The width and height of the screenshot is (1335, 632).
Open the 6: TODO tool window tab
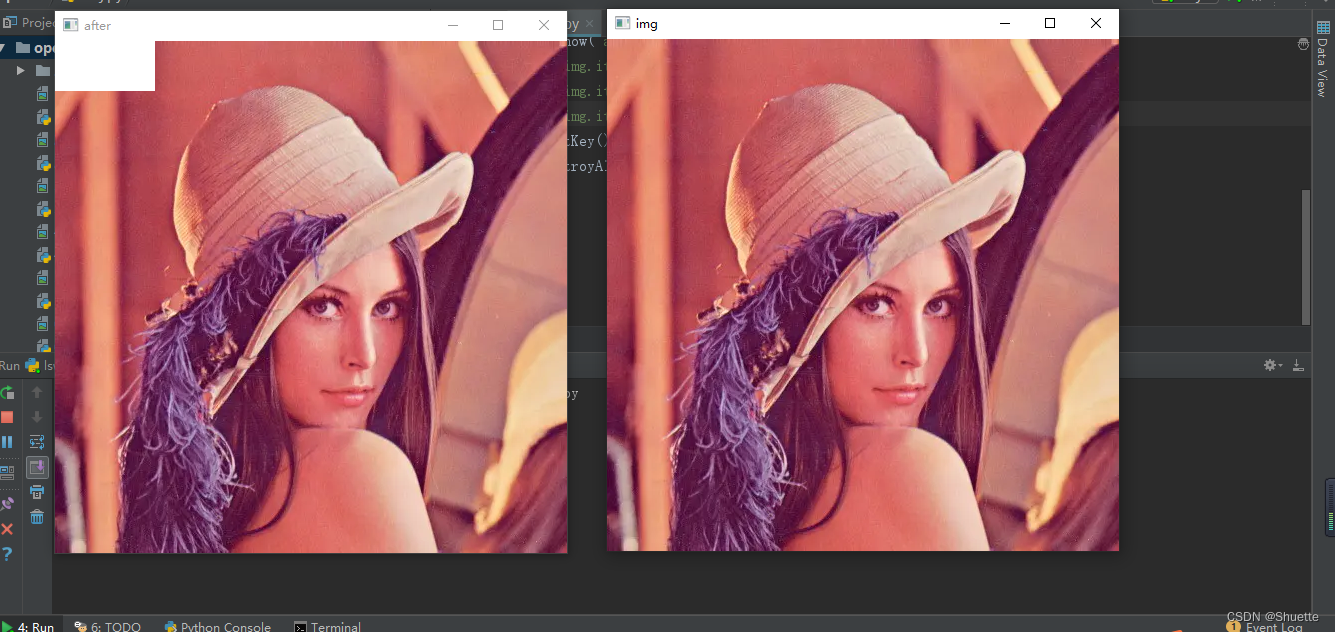click(107, 627)
